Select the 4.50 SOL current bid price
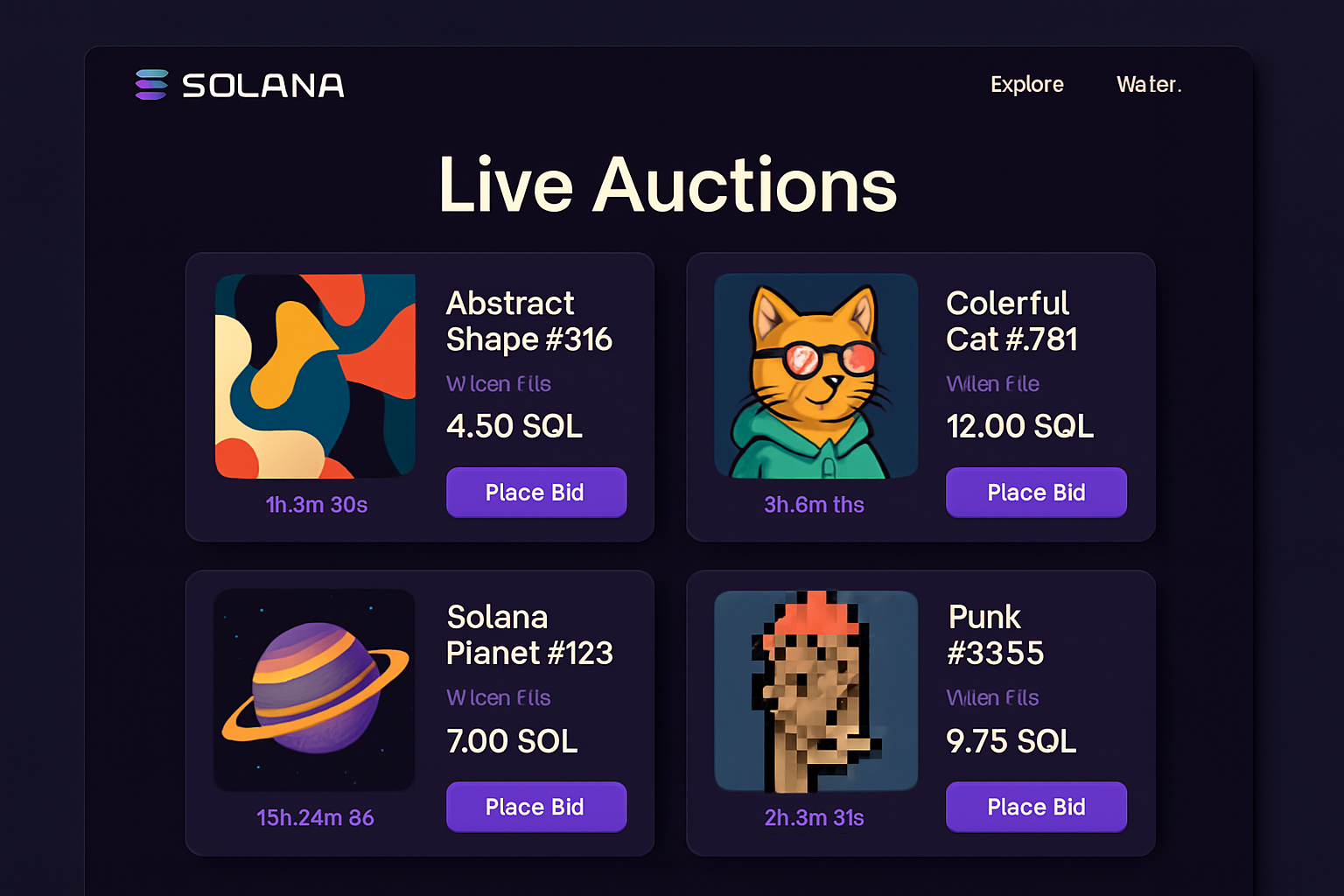 514,426
